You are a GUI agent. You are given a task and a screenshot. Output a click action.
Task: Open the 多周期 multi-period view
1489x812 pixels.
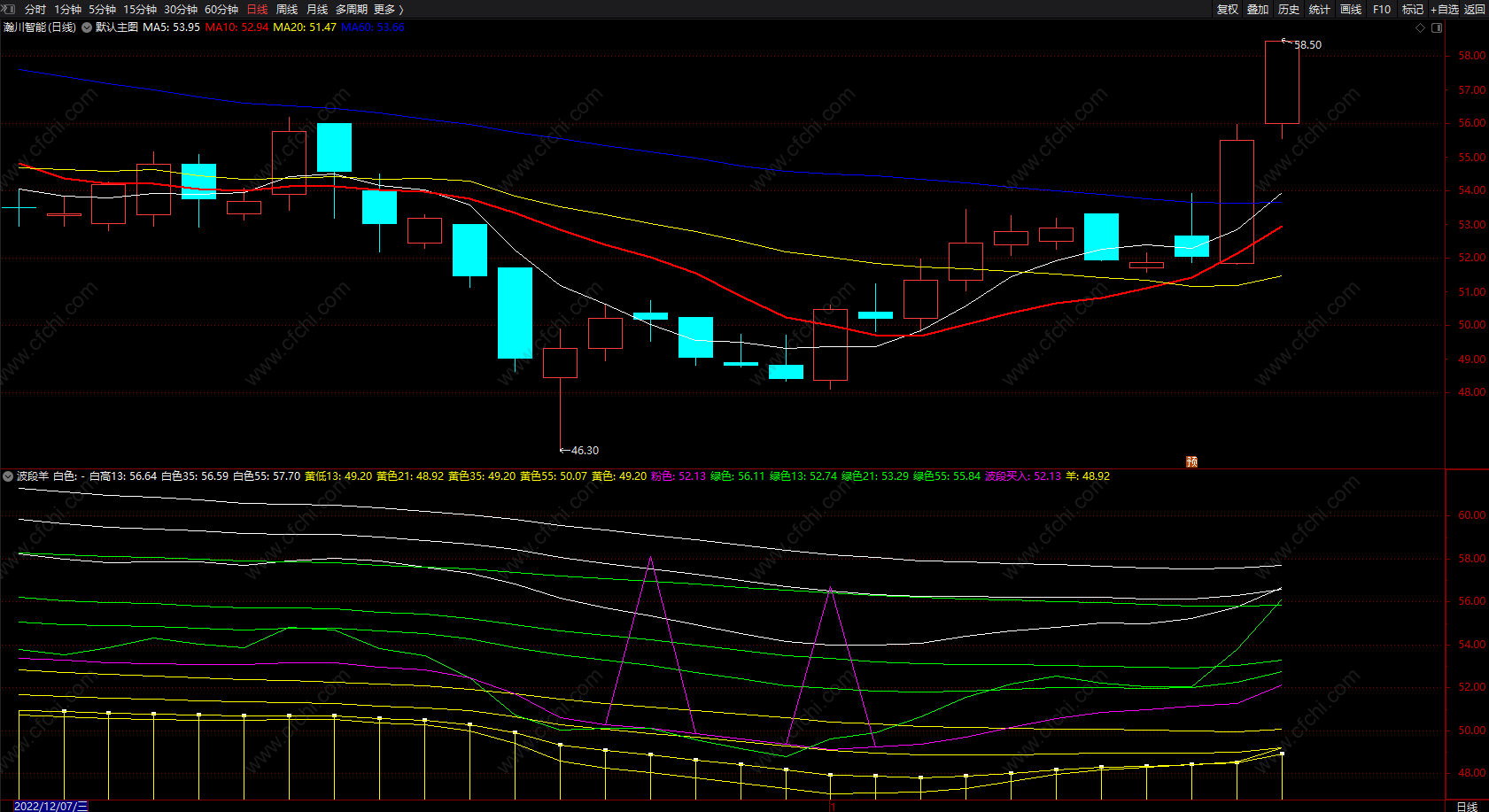(x=352, y=9)
